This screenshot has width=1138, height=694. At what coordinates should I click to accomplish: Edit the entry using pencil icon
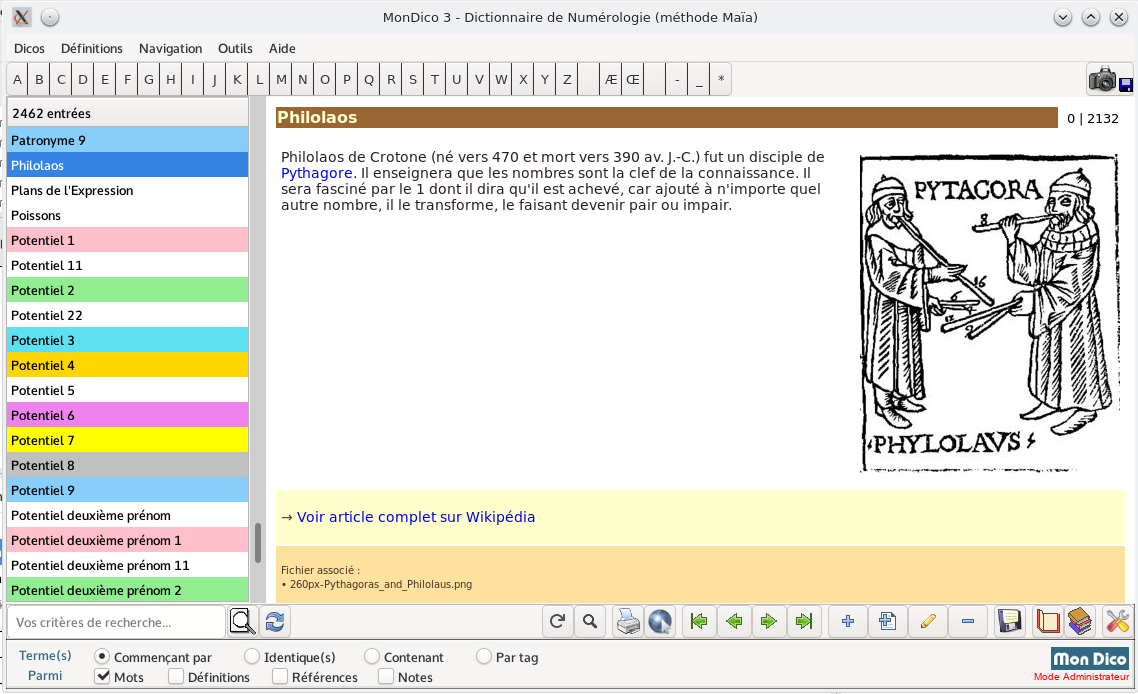pyautogui.click(x=927, y=622)
